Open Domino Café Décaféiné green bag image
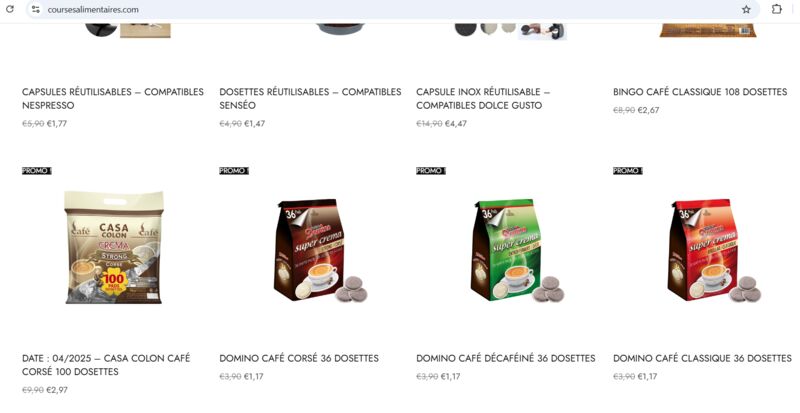 coord(517,250)
